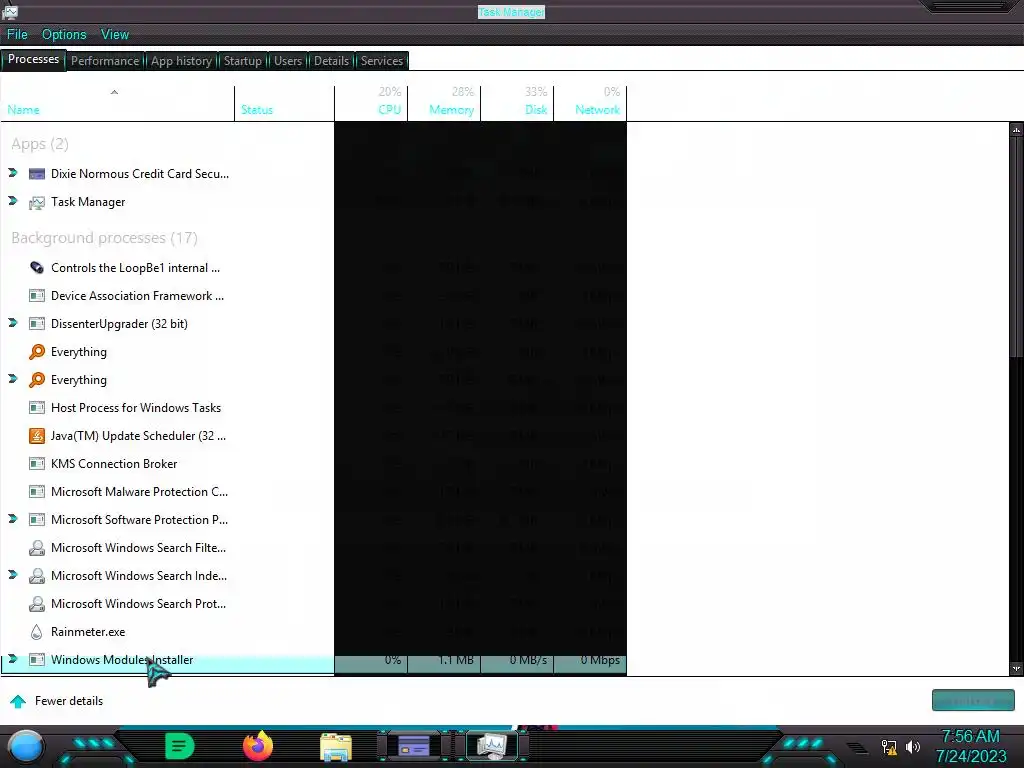Viewport: 1024px width, 768px height.
Task: Click the KMS Connection Broker icon
Action: tap(37, 464)
